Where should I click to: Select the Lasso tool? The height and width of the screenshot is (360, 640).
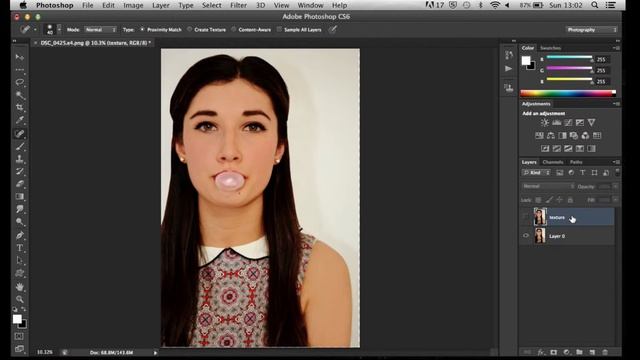click(x=20, y=82)
